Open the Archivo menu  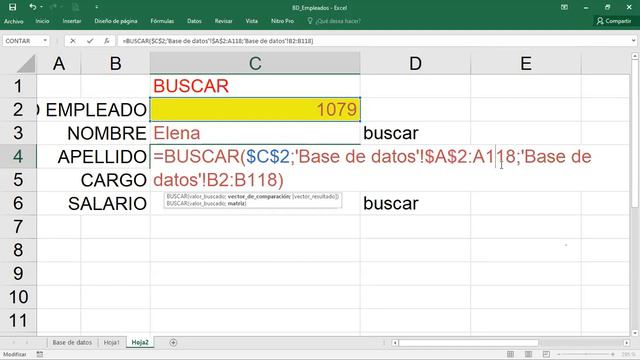[13, 21]
